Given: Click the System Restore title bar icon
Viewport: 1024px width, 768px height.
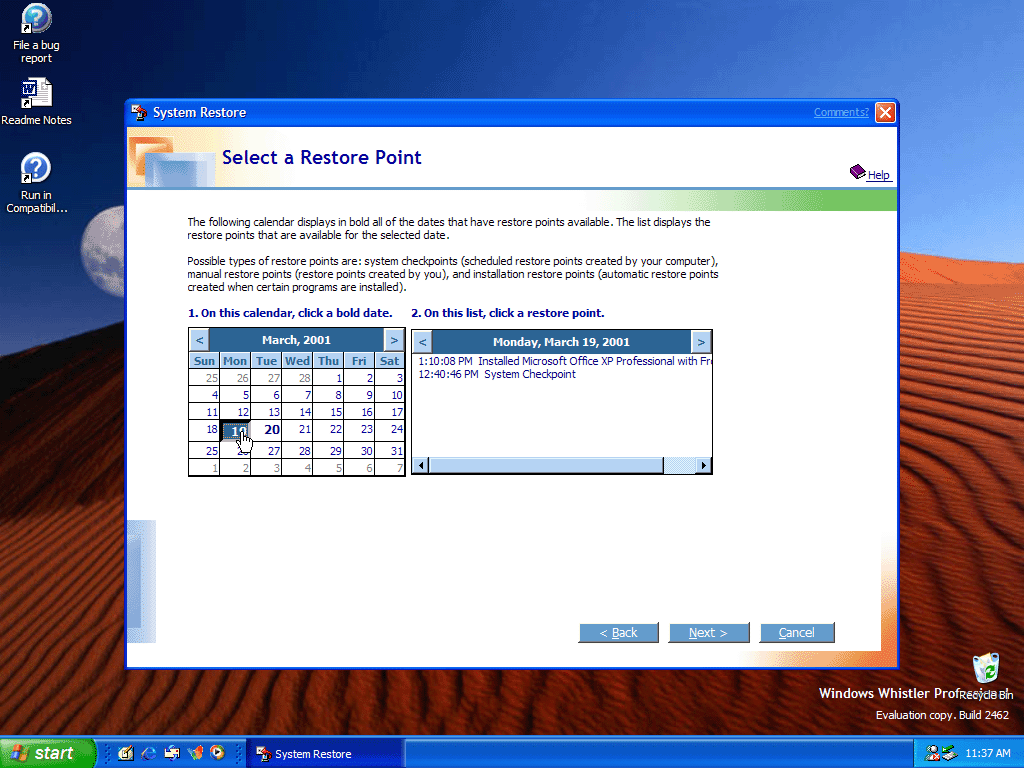Looking at the screenshot, I should tap(139, 112).
